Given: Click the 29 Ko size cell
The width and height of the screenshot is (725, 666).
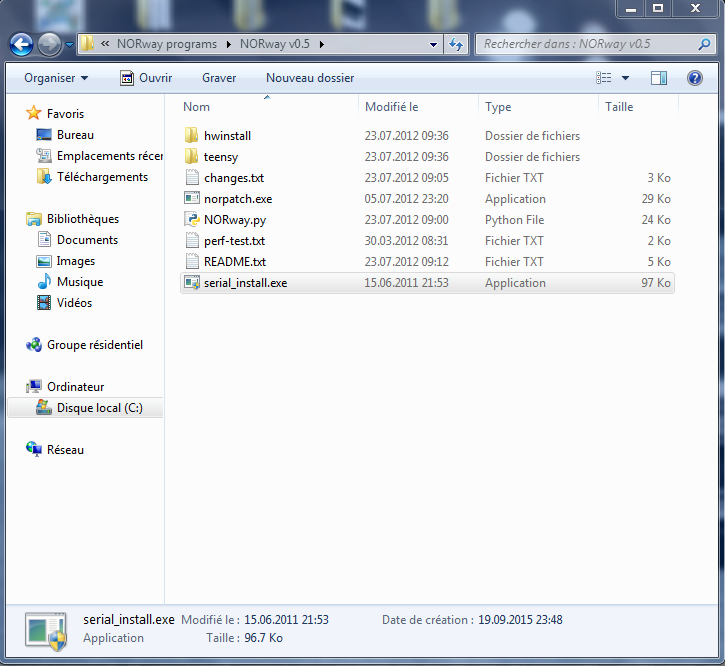Looking at the screenshot, I should click(x=656, y=198).
